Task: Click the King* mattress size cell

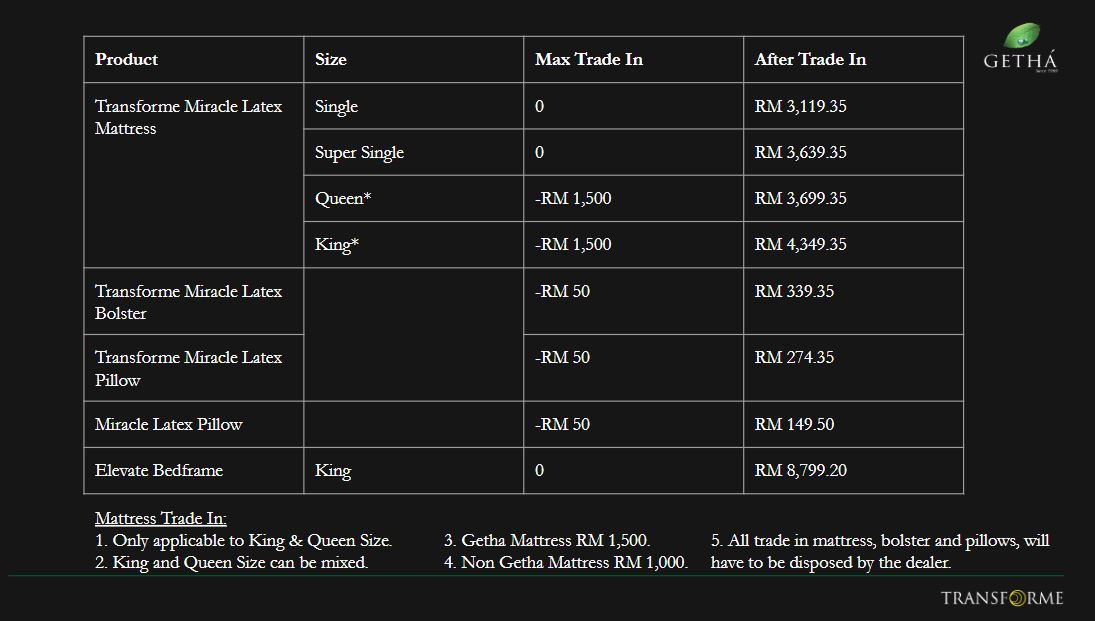Action: 337,245
